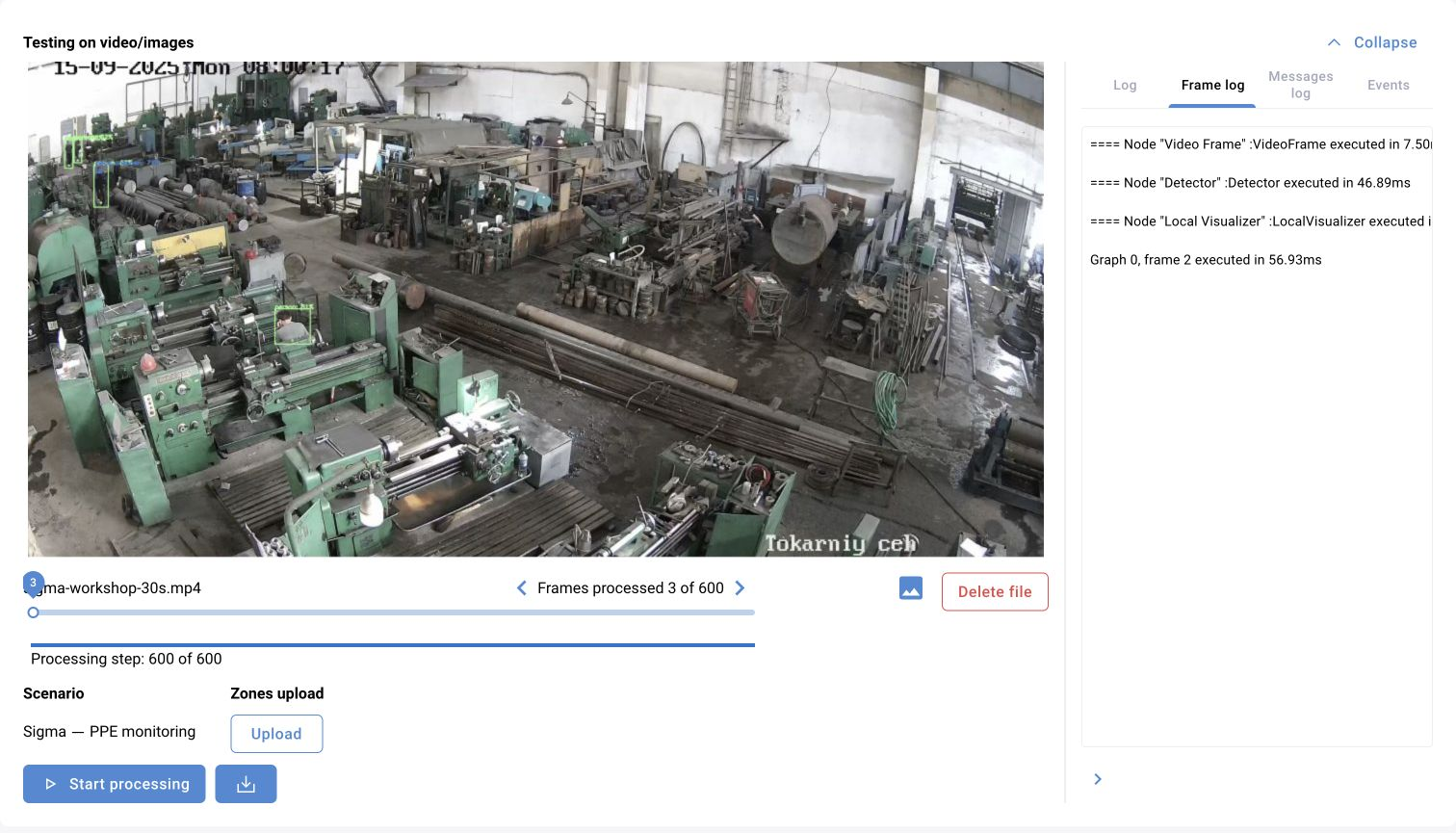The image size is (1456, 833).
Task: Click the Detector node log line
Action: [1250, 183]
